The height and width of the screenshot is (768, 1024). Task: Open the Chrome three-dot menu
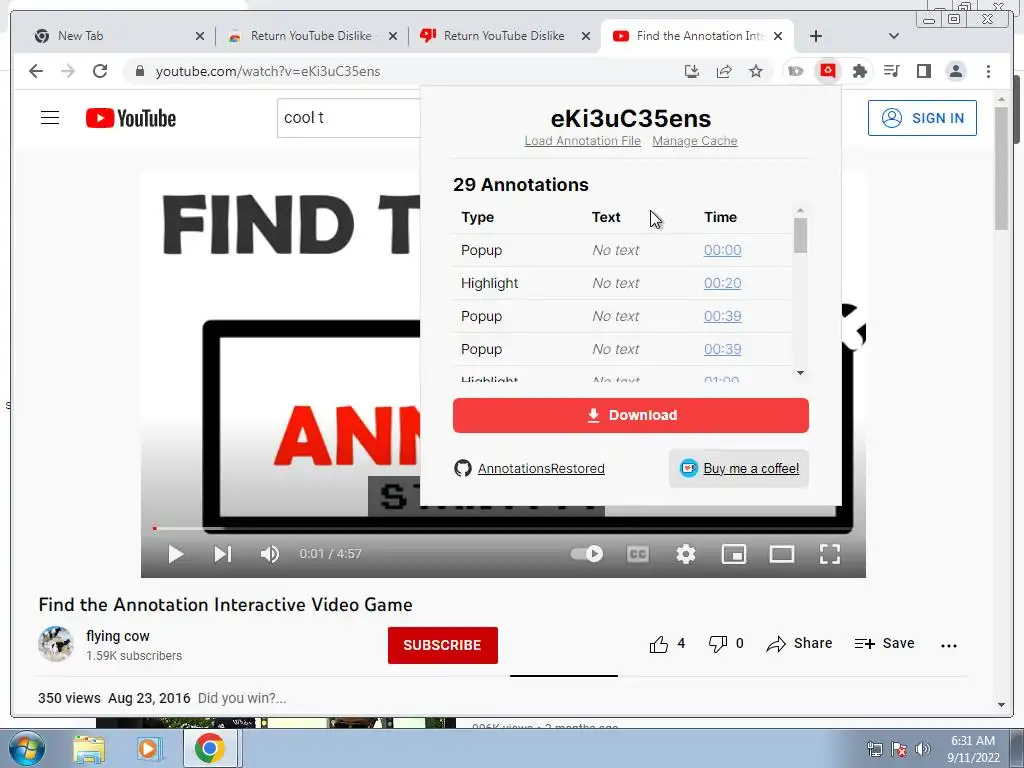click(x=988, y=71)
